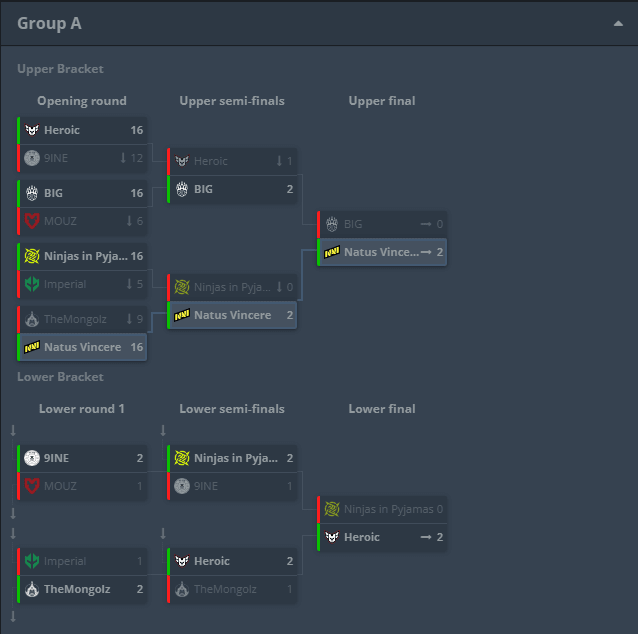
Task: Open Heroic team name in Opening round
Action: [62, 130]
